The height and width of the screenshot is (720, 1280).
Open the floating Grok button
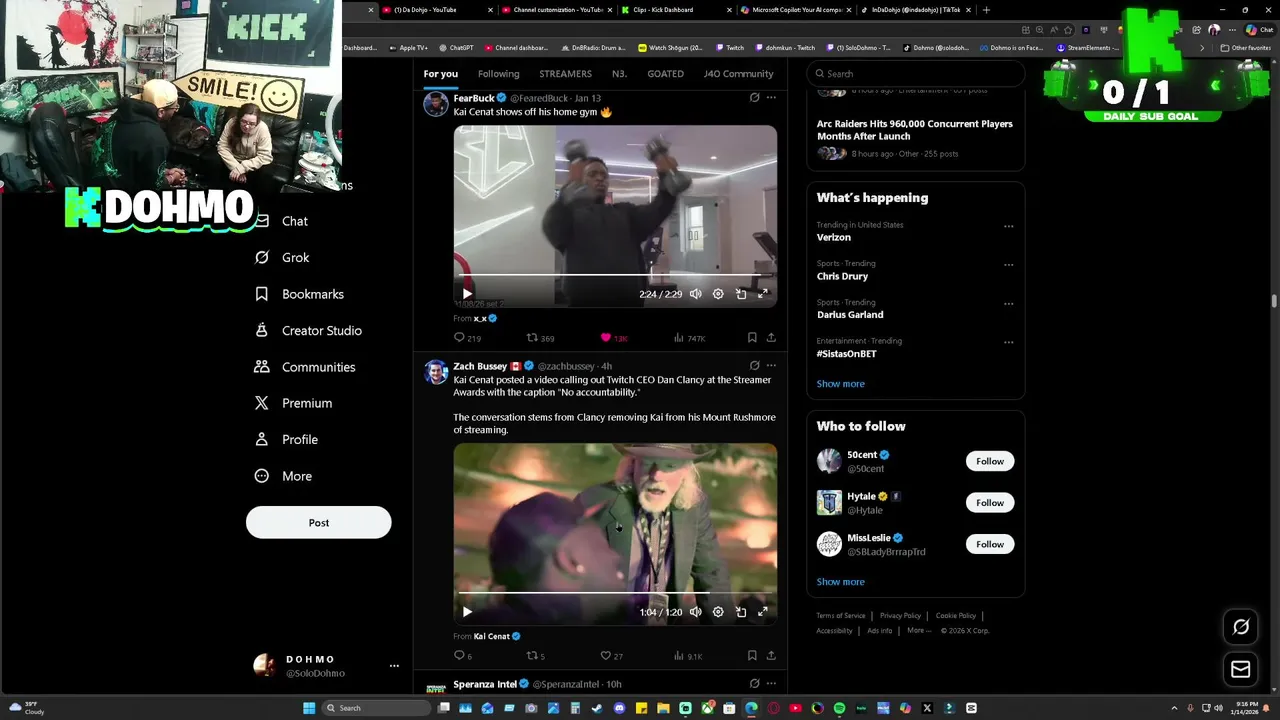(1241, 627)
